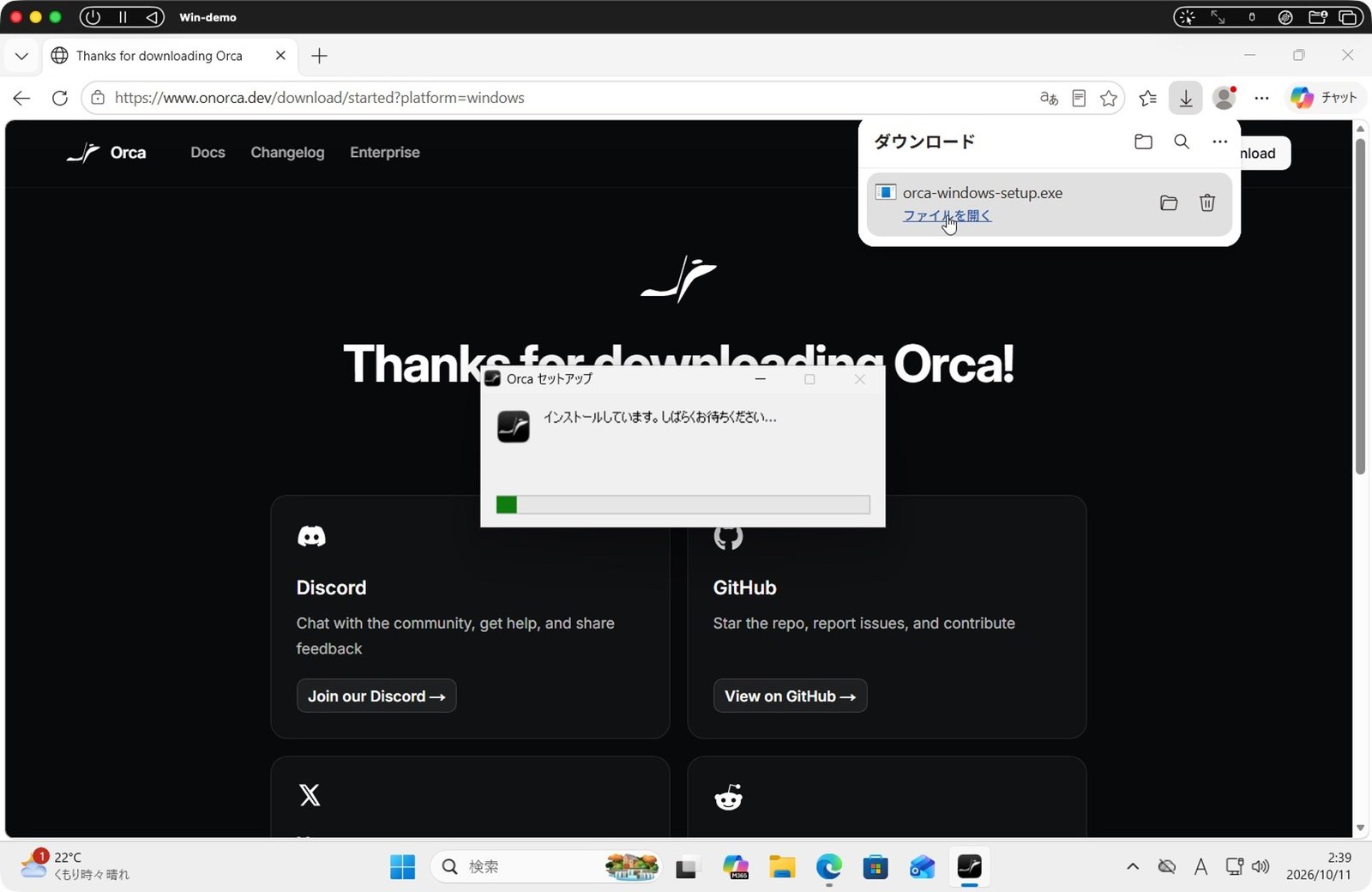Click the IME input mode indicator A
The image size is (1372, 892).
1200,867
